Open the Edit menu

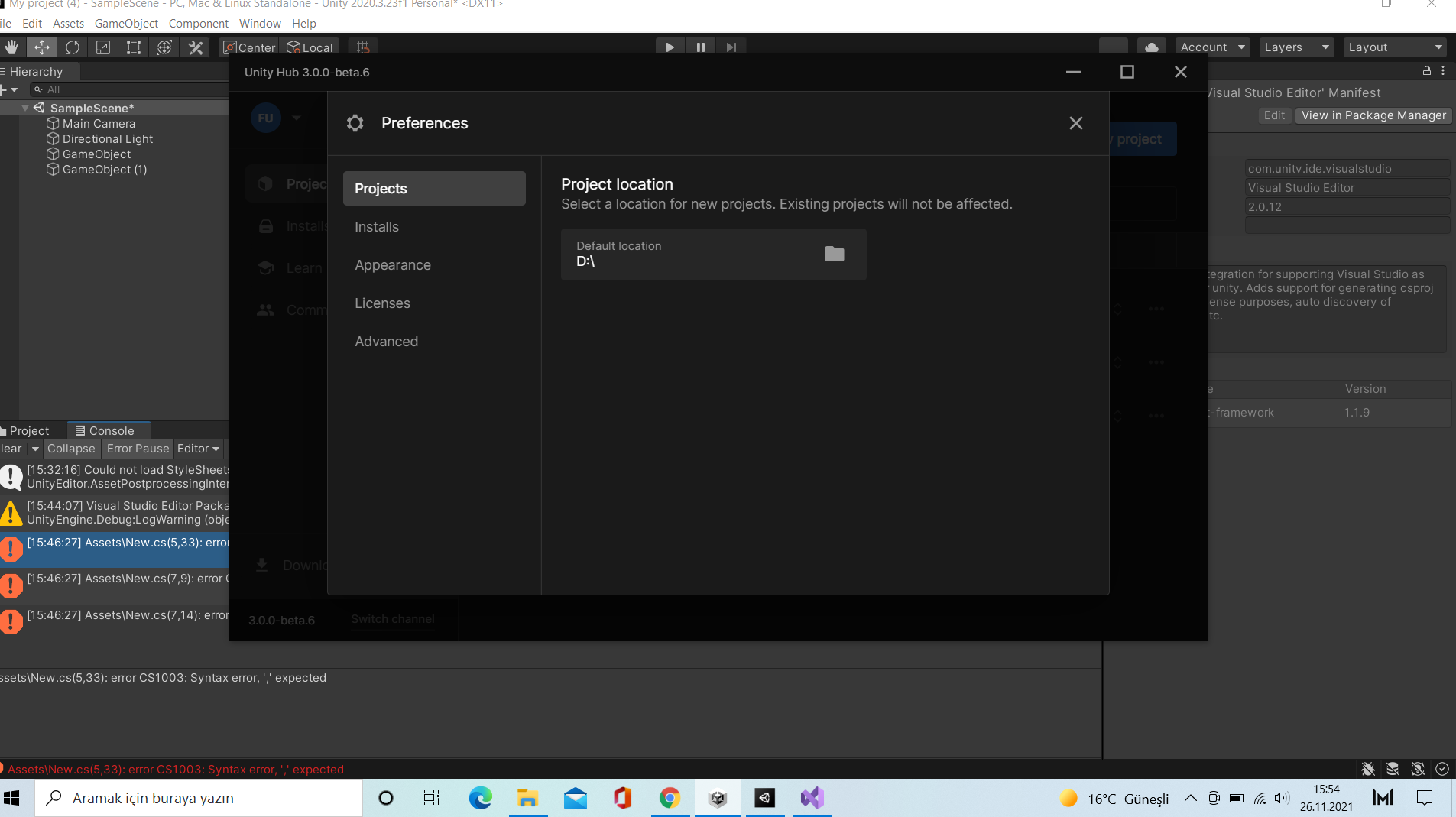click(32, 24)
